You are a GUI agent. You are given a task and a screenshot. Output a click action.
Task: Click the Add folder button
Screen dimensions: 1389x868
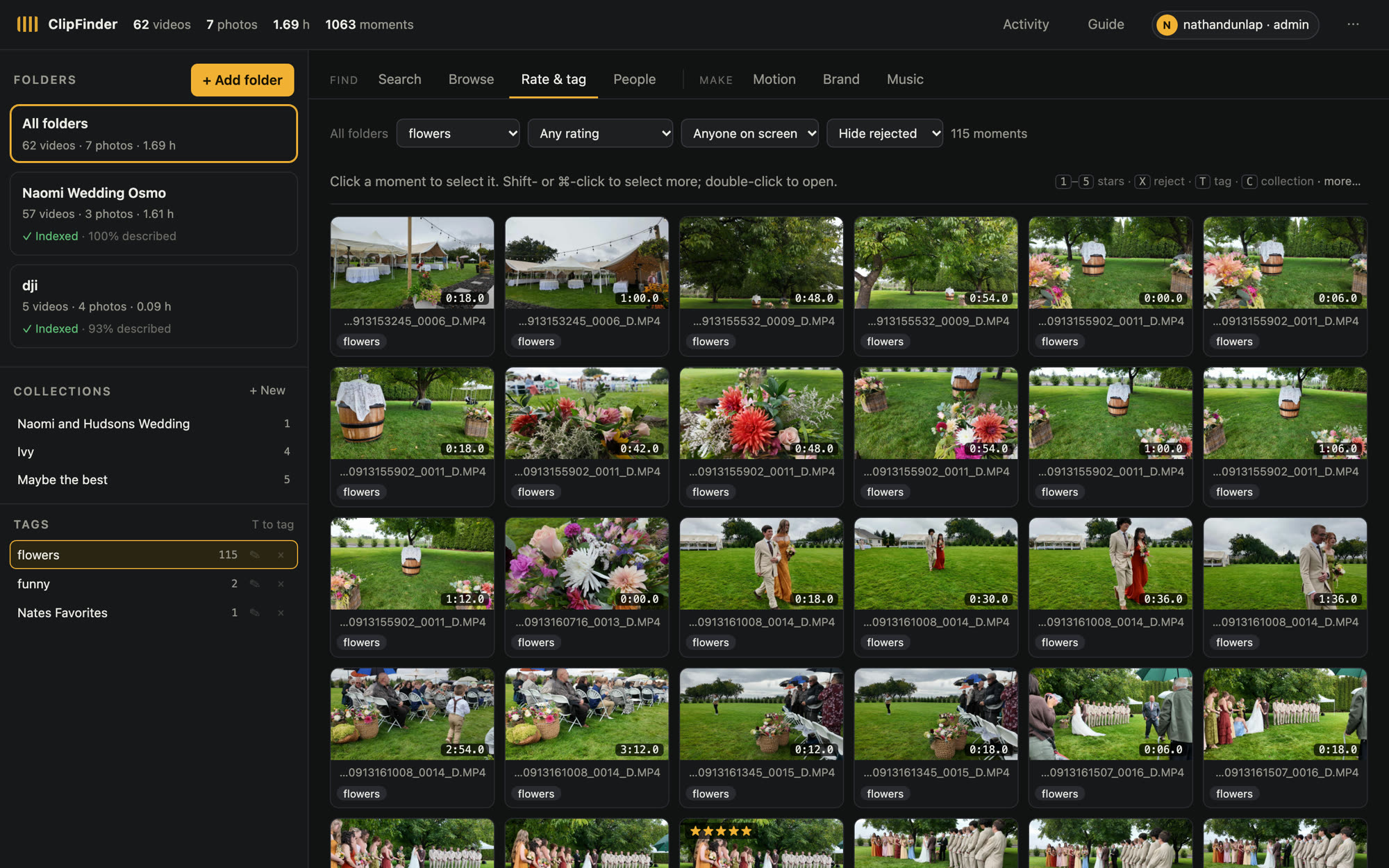click(x=242, y=80)
